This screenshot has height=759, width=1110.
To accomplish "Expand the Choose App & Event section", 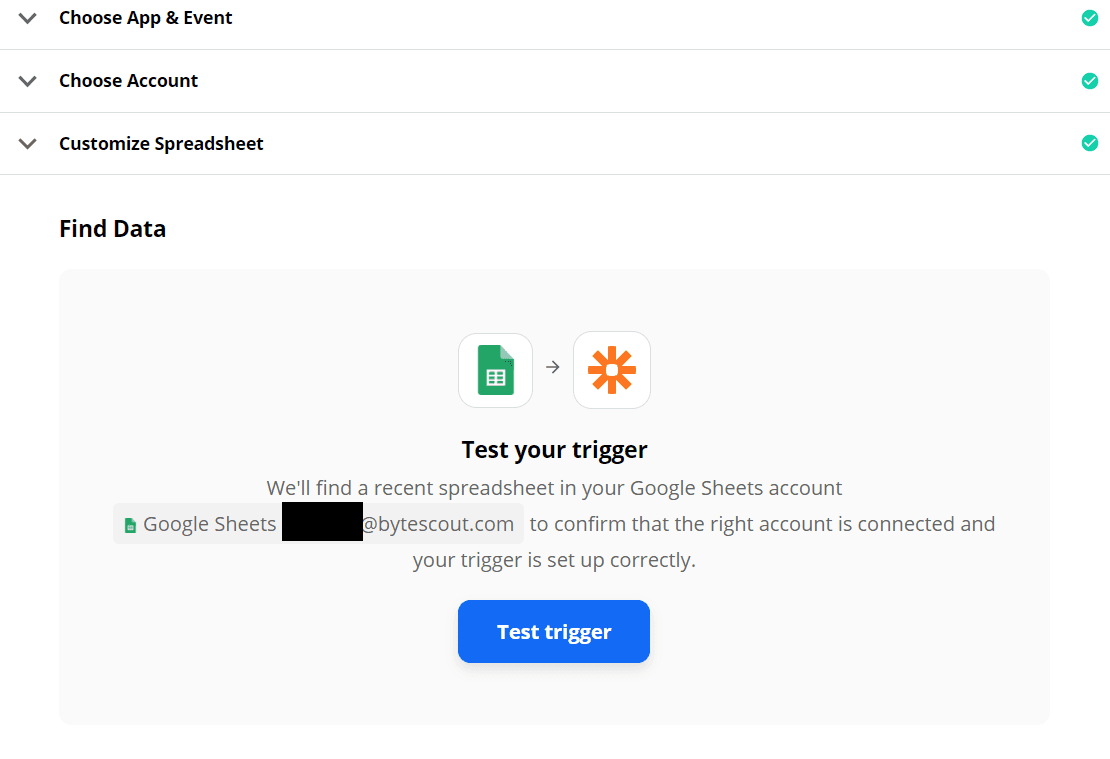I will [27, 17].
